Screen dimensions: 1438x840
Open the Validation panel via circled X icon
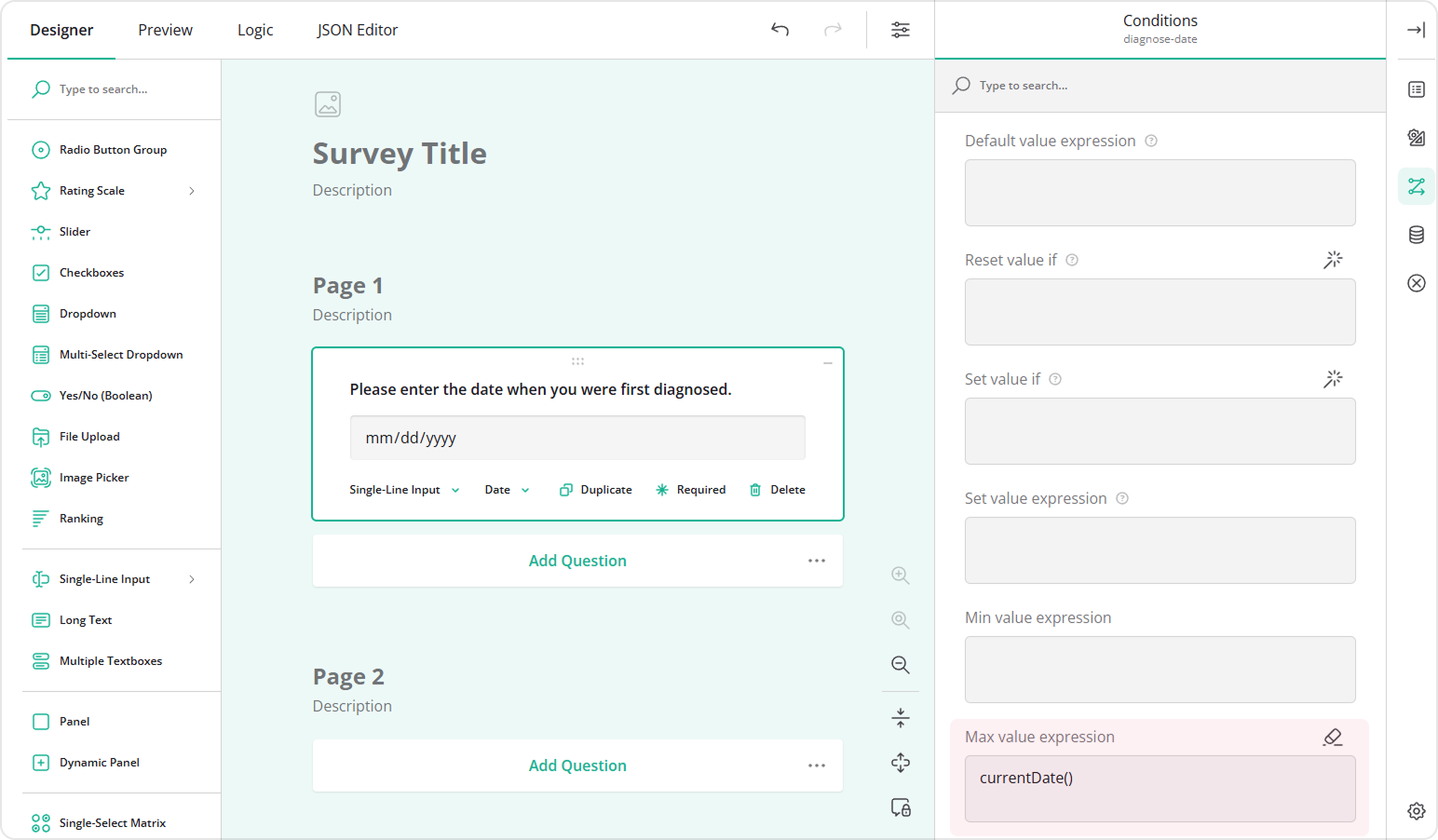click(x=1416, y=283)
